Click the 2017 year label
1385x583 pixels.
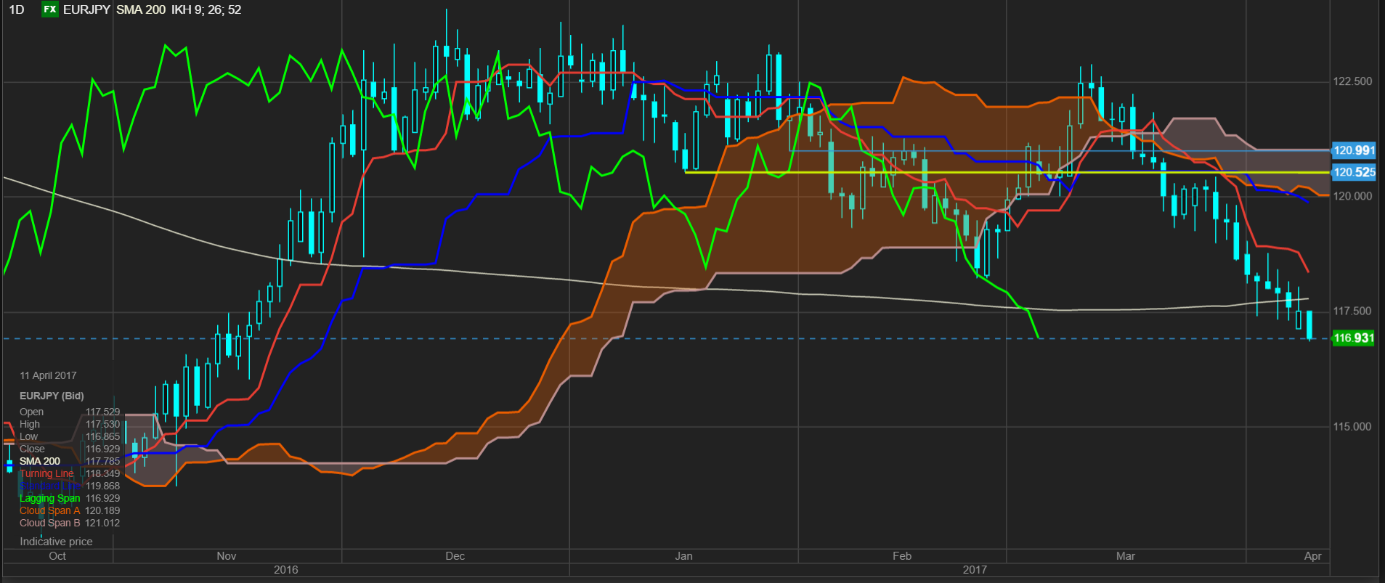tap(974, 570)
